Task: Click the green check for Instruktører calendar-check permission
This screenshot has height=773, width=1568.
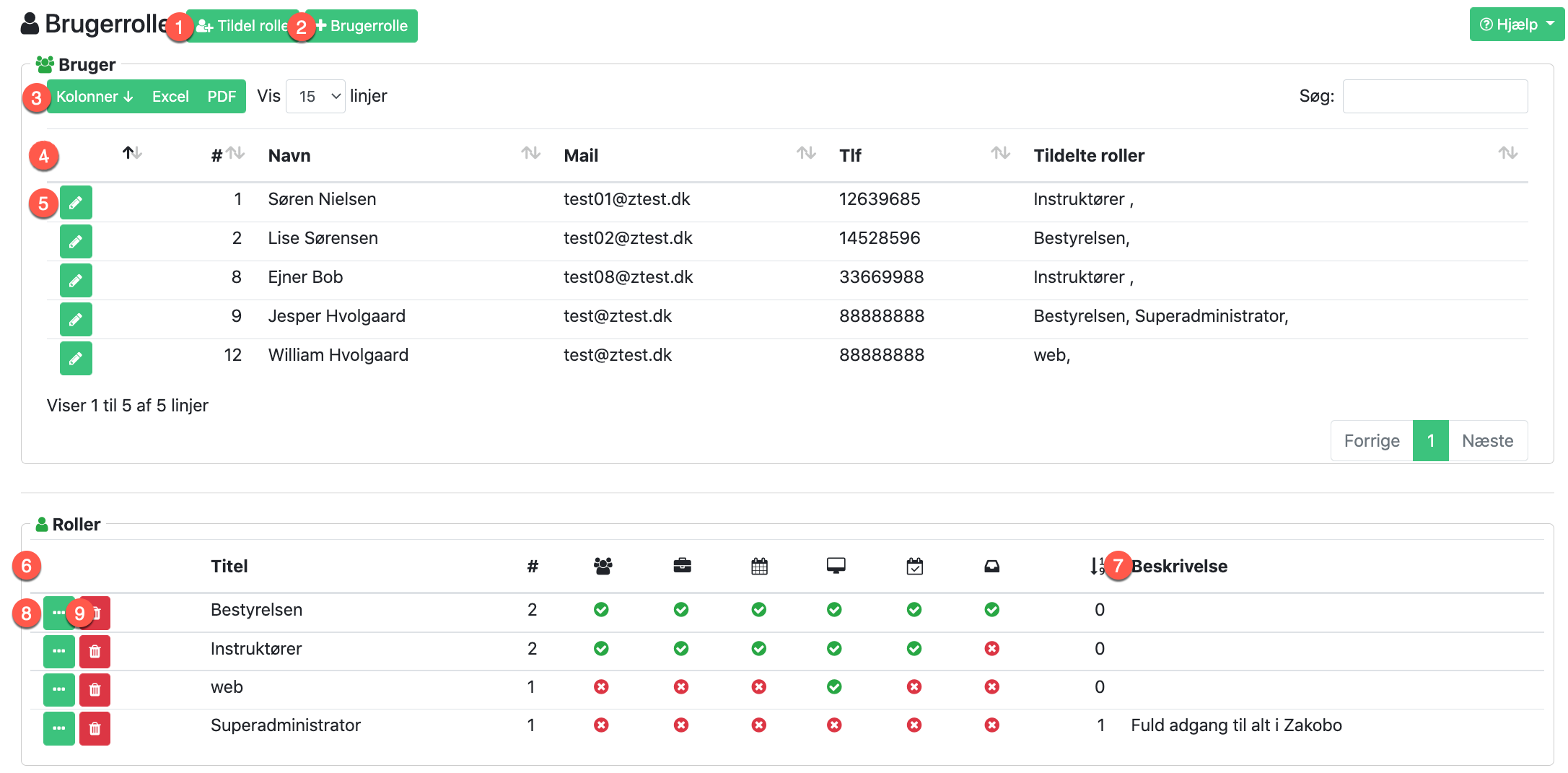Action: pyautogui.click(x=914, y=649)
